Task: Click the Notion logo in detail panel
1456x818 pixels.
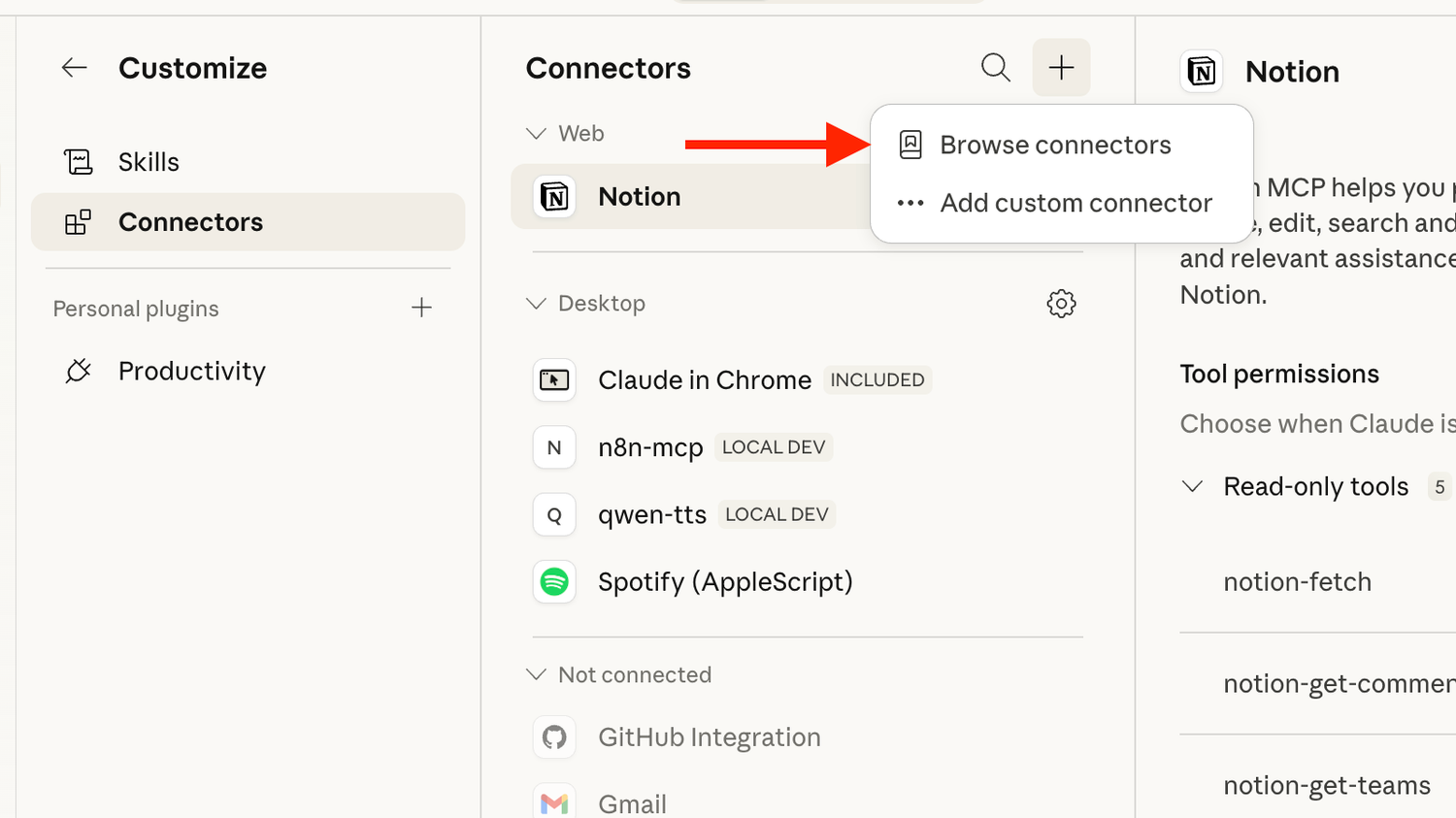Action: (1202, 72)
